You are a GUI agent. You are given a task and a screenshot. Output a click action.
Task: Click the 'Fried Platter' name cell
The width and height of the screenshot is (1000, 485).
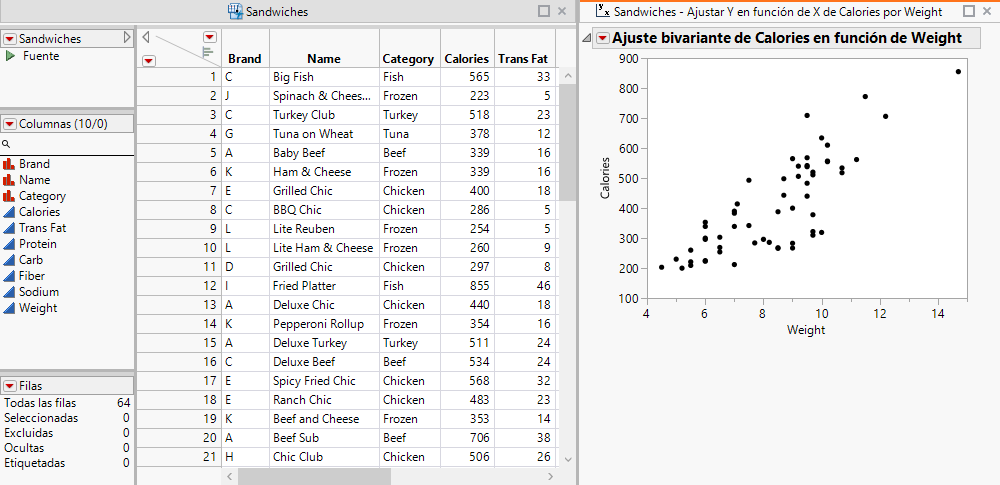(x=324, y=286)
